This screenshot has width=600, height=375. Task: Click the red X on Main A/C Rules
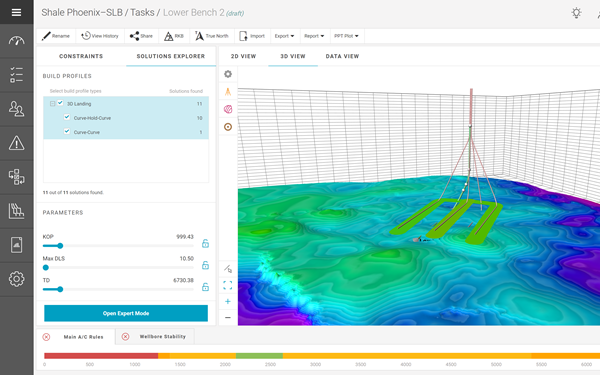coord(46,337)
